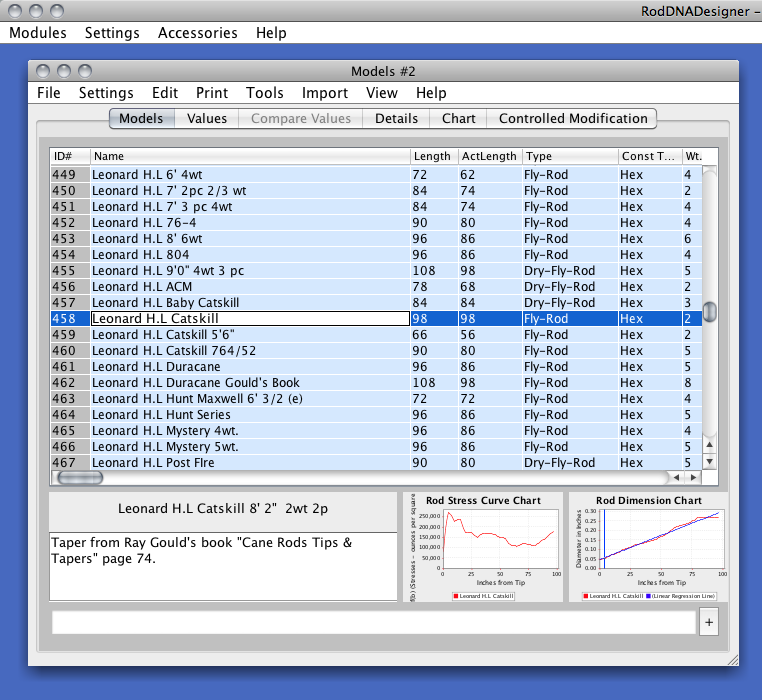Sort by the Name column header

tap(250, 156)
